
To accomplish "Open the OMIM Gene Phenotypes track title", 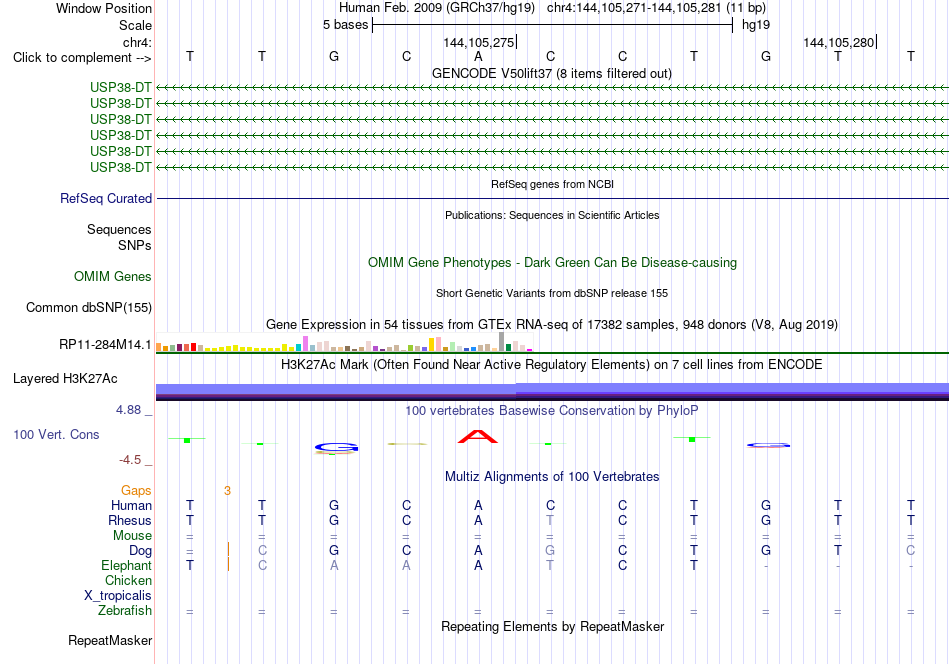I will tap(552, 262).
